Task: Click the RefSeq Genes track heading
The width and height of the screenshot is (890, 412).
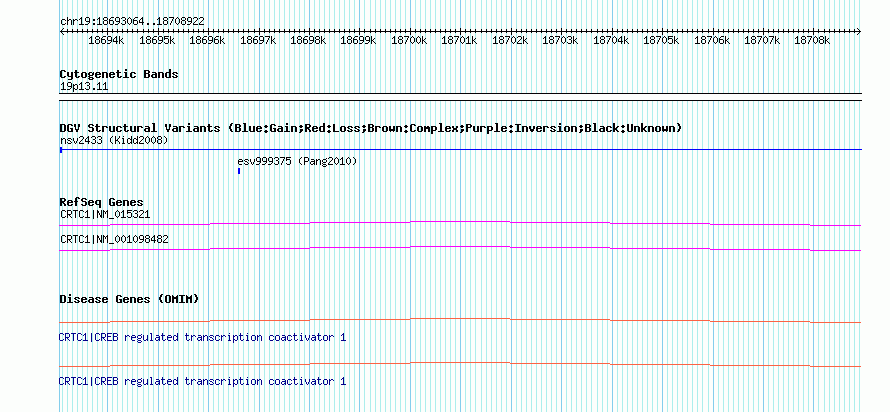Action: [x=102, y=202]
